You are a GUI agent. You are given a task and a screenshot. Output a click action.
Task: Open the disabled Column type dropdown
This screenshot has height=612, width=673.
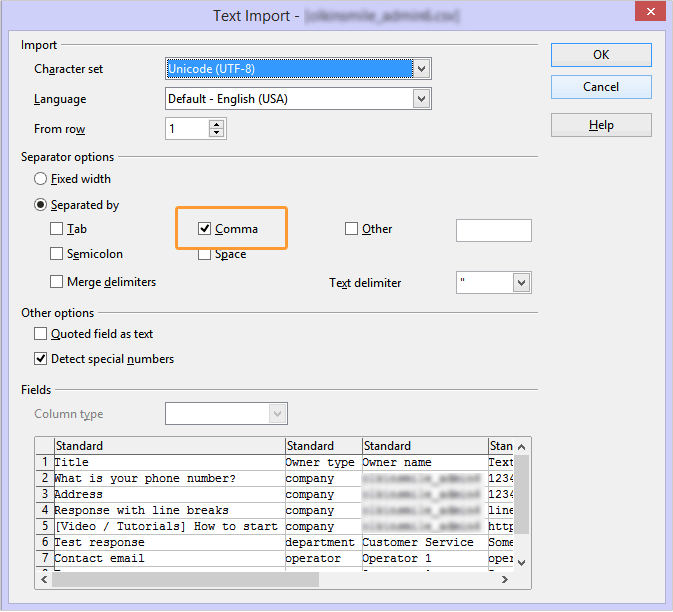pos(277,414)
